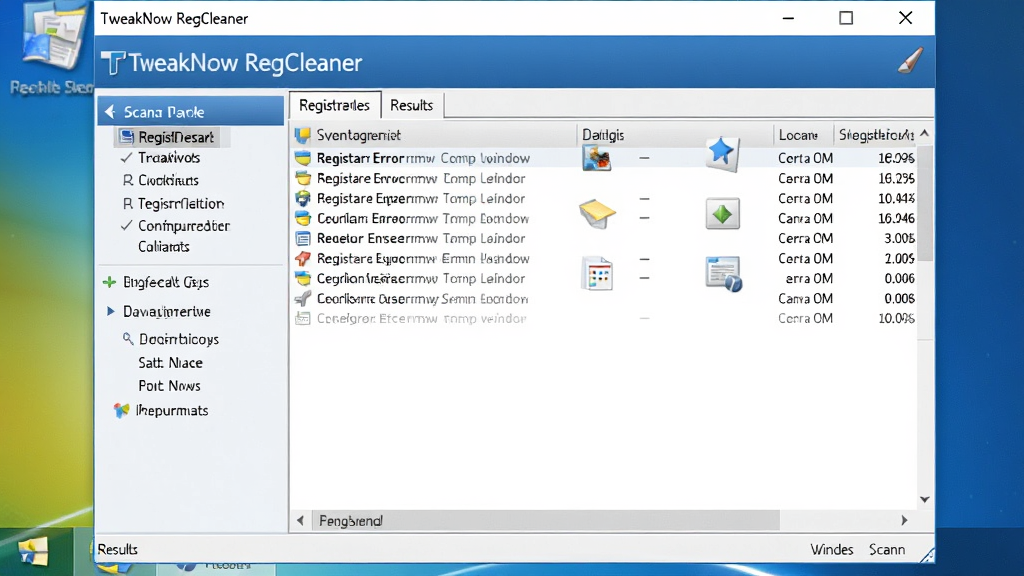This screenshot has width=1024, height=576.
Task: Click the Windes status bar item
Action: point(831,549)
